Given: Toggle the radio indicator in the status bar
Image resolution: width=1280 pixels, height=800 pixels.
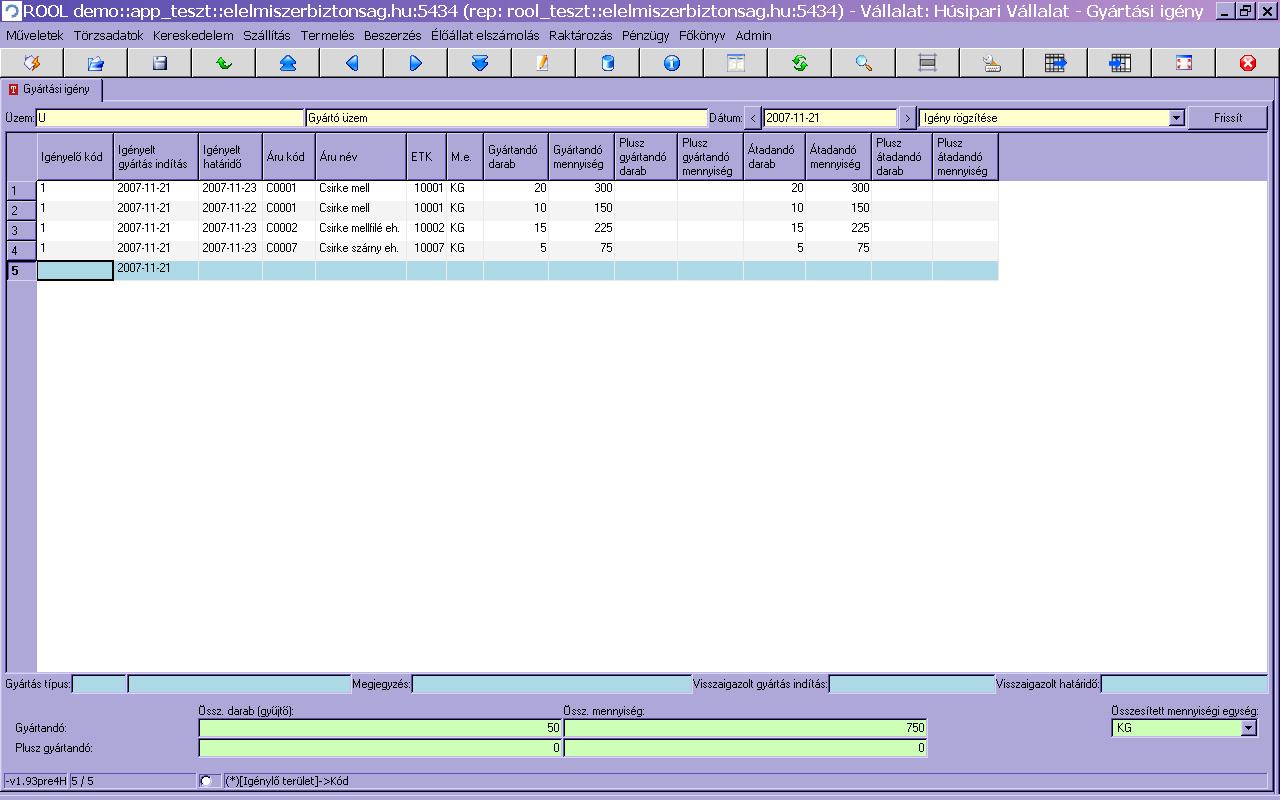Looking at the screenshot, I should 206,781.
